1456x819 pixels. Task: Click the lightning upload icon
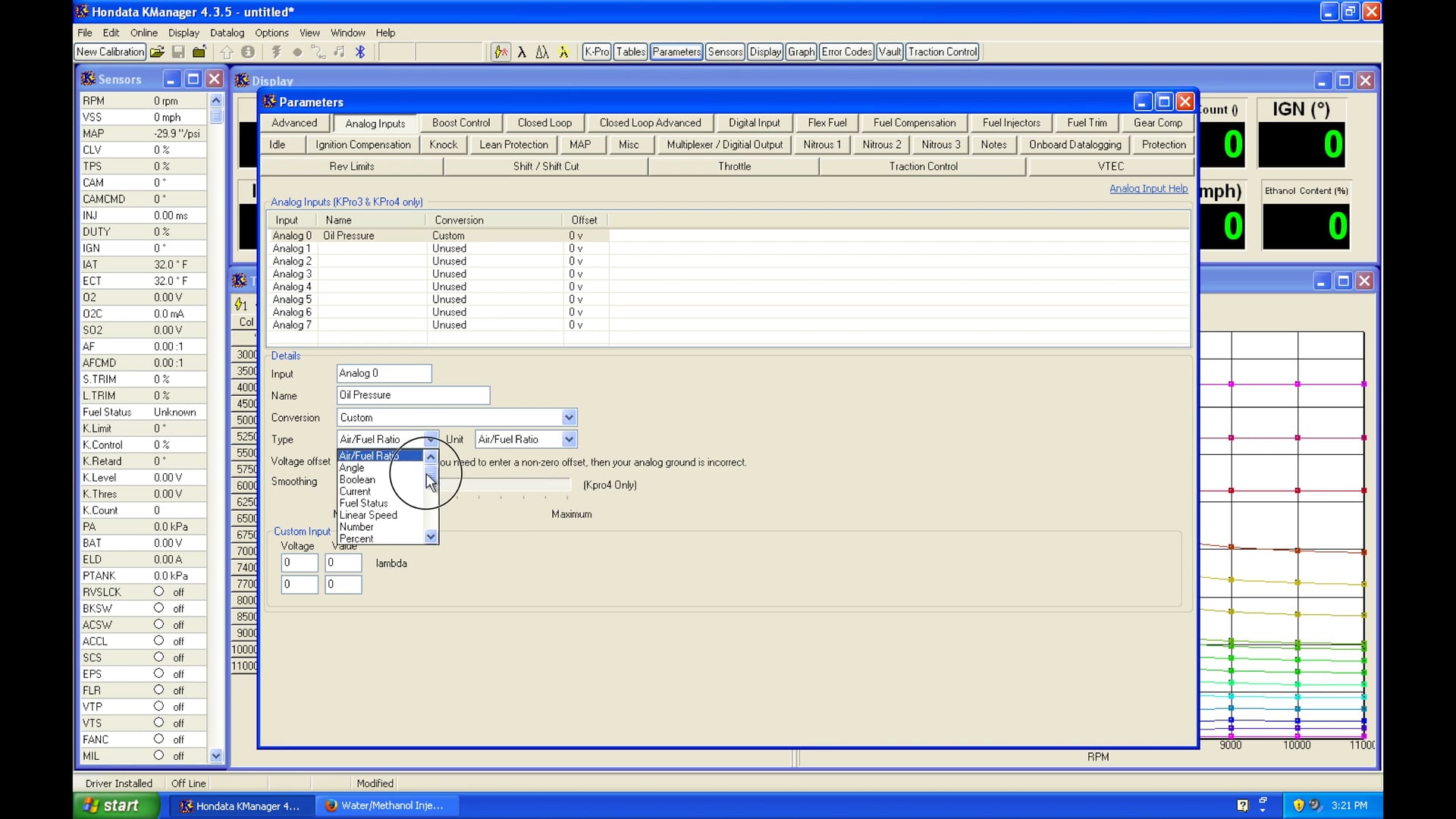pos(276,52)
